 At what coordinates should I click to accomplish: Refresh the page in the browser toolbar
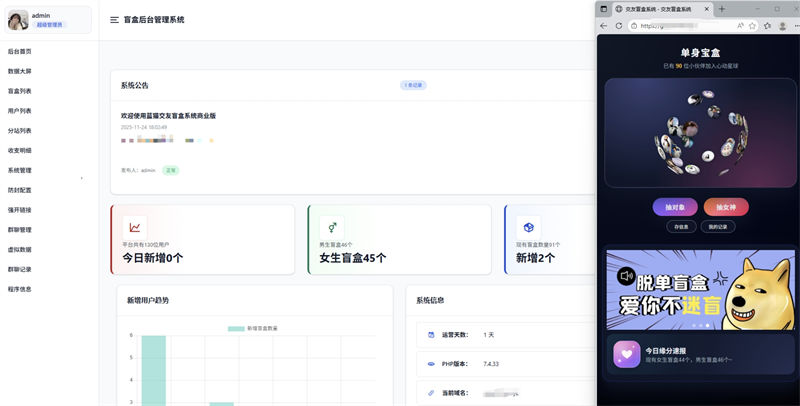point(619,26)
